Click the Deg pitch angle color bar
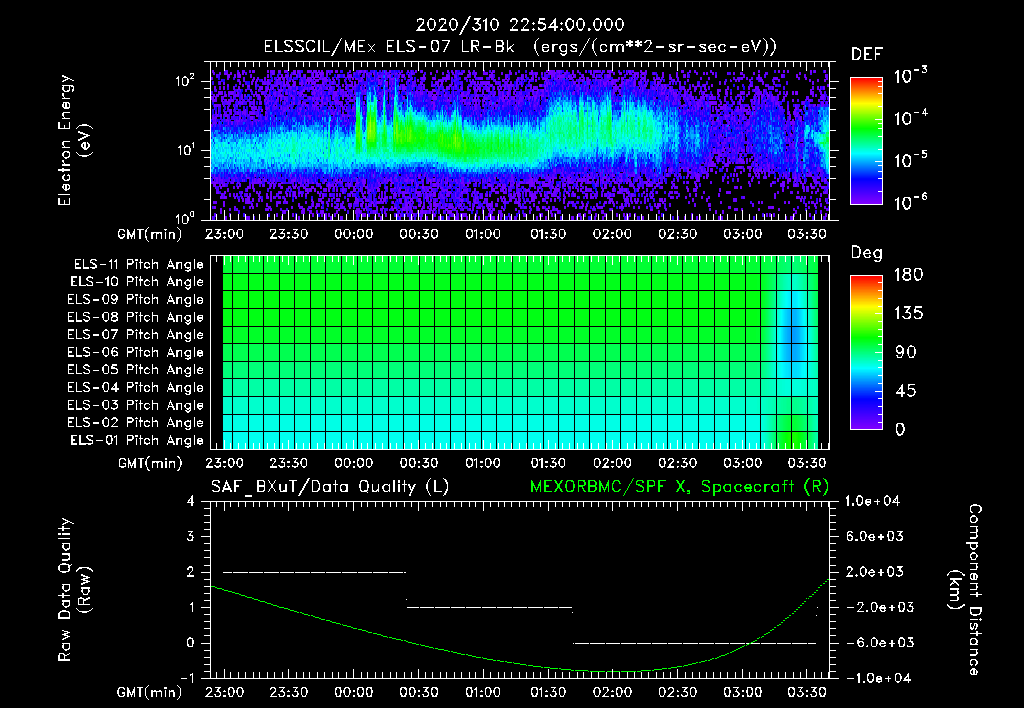The width and height of the screenshot is (1024, 708). tap(866, 352)
